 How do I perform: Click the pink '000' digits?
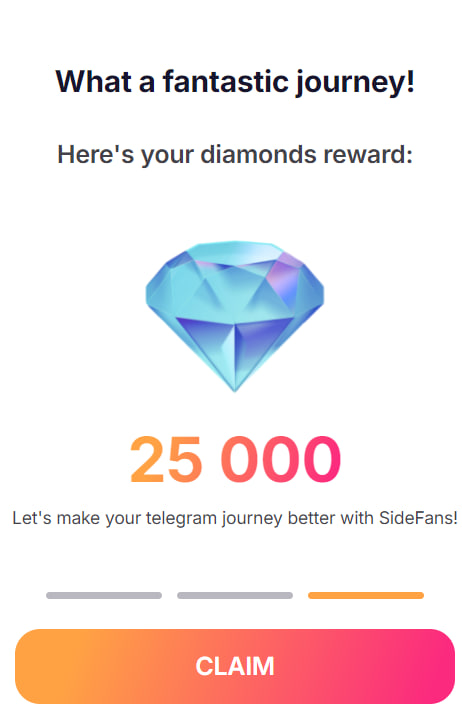coord(281,460)
